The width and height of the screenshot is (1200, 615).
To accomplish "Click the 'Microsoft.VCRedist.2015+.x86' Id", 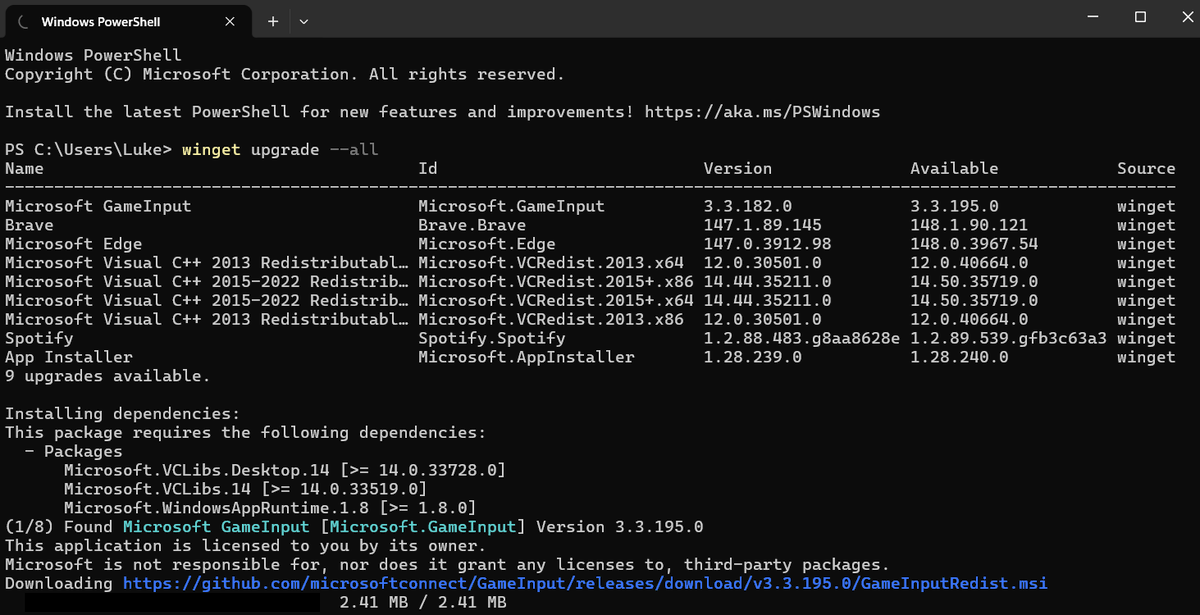I will 556,283.
